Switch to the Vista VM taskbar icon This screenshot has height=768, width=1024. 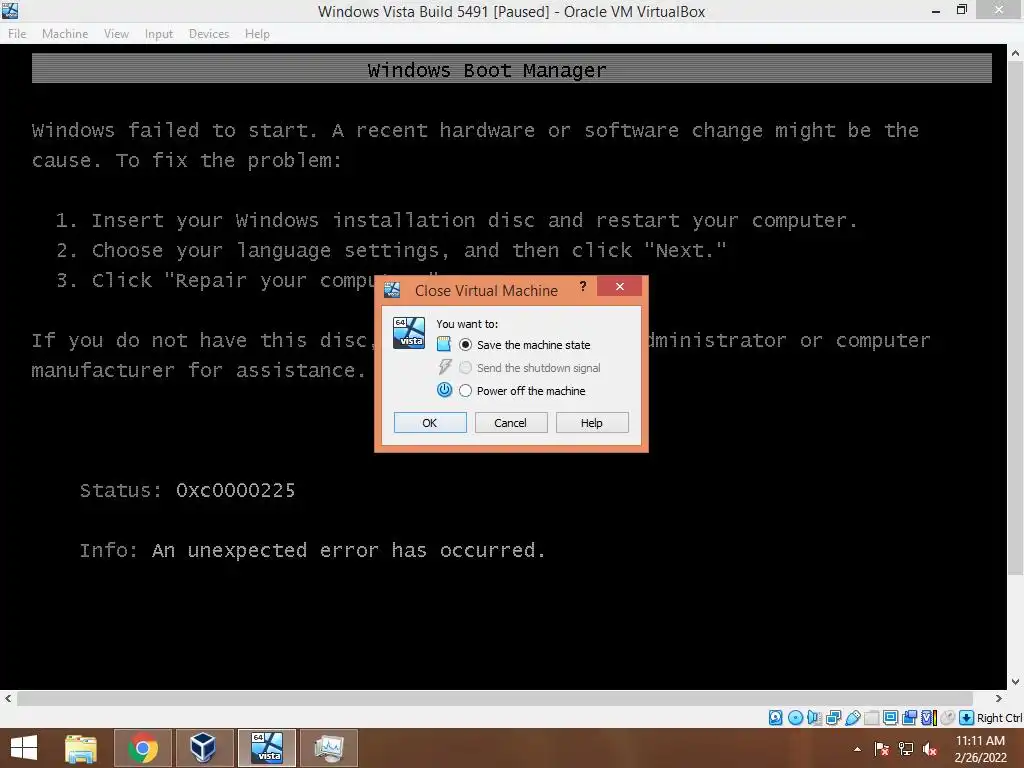coord(267,748)
